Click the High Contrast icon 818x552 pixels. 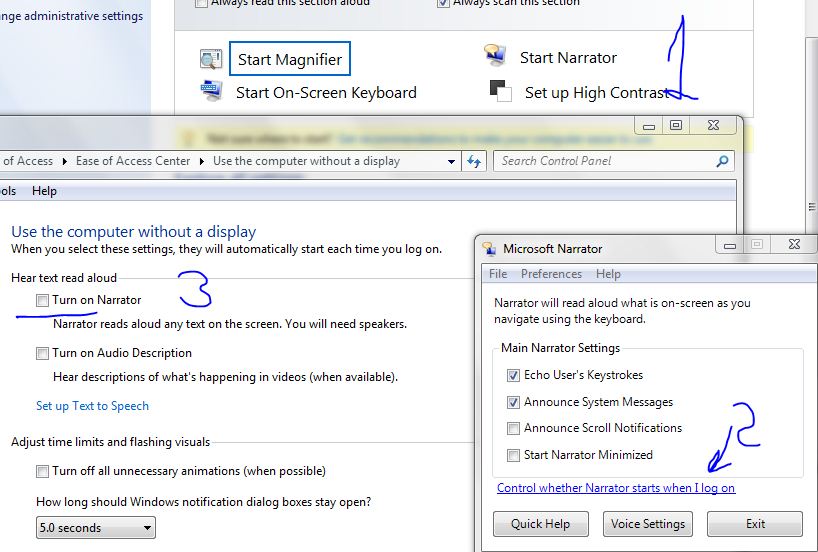(501, 91)
